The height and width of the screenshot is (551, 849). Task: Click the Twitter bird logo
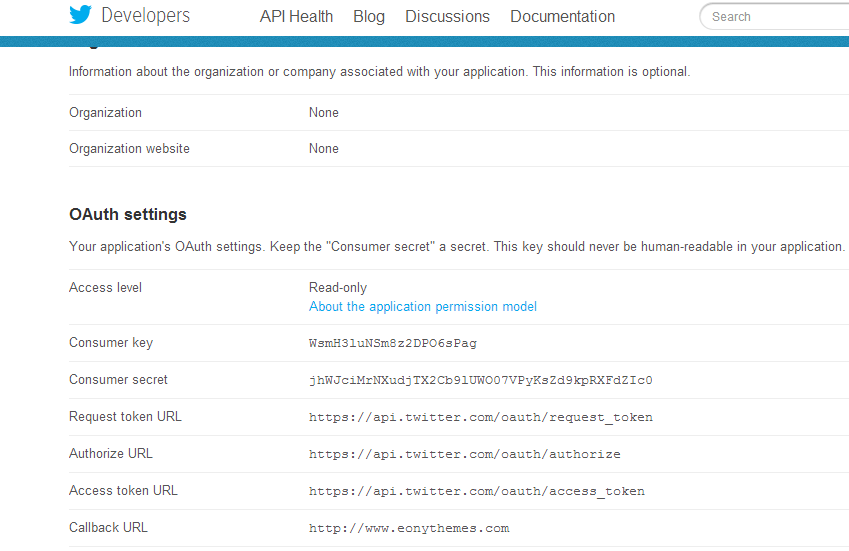click(x=81, y=15)
